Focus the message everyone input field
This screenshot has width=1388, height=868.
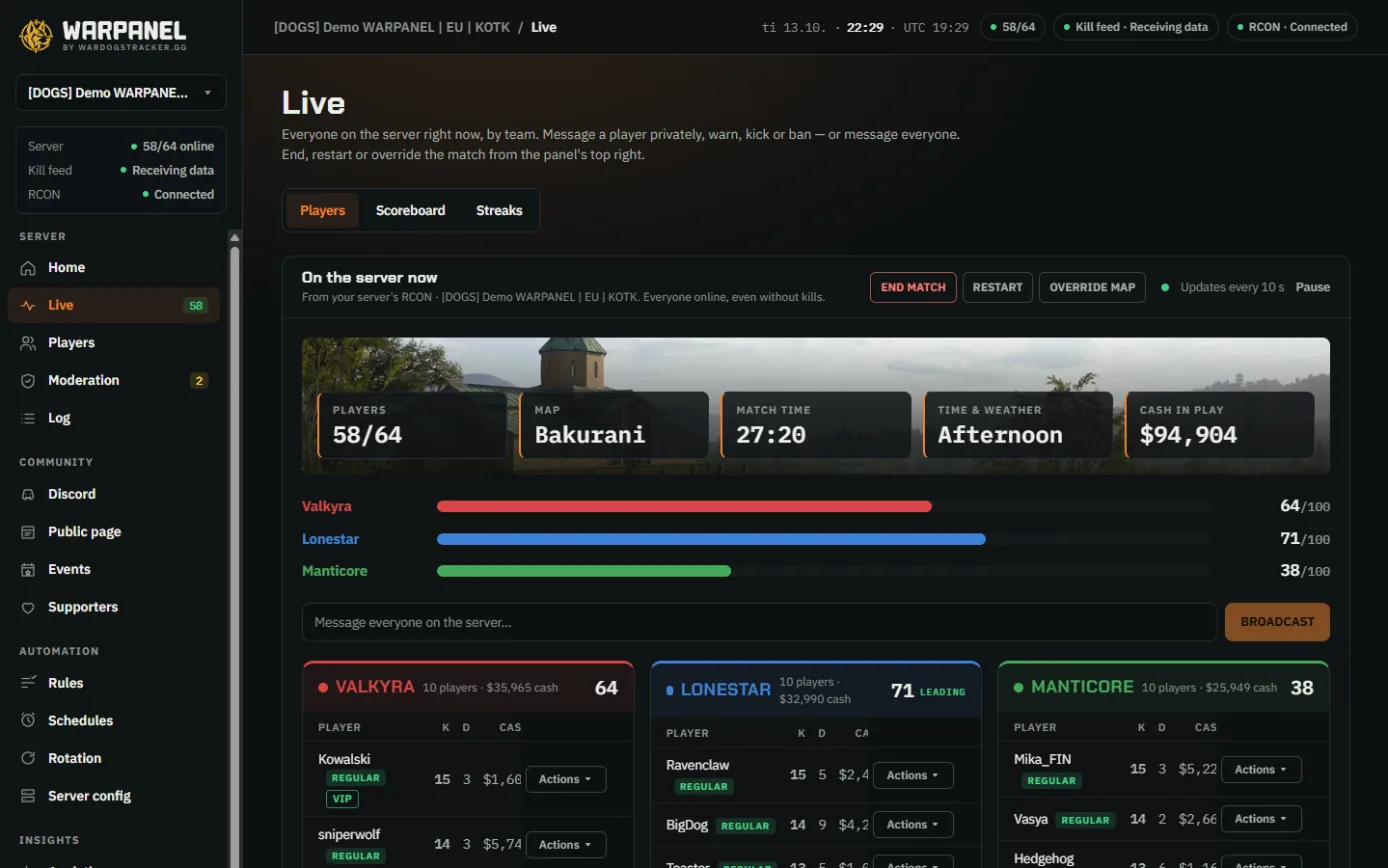759,622
